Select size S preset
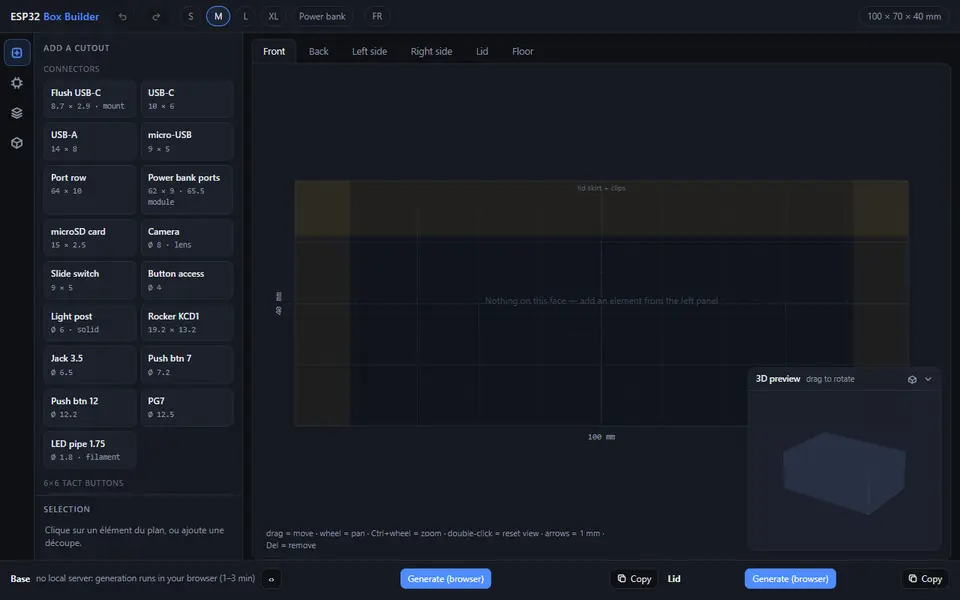 coord(190,17)
